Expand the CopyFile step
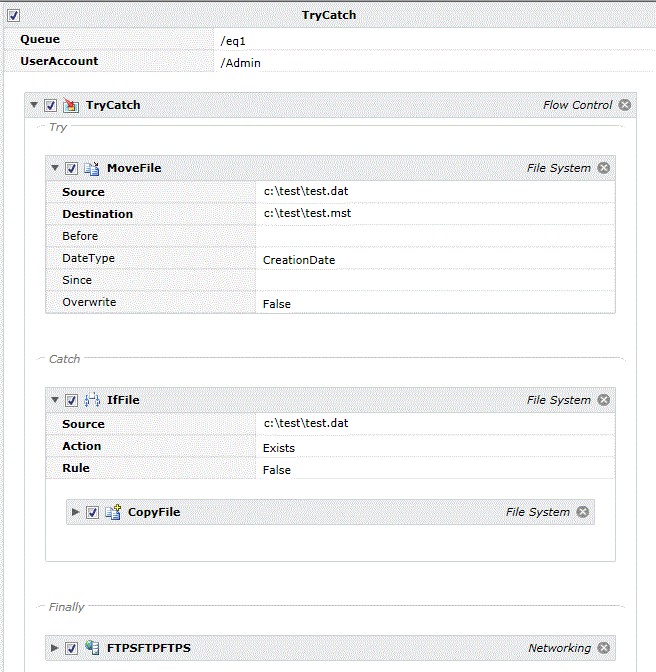 [76, 512]
